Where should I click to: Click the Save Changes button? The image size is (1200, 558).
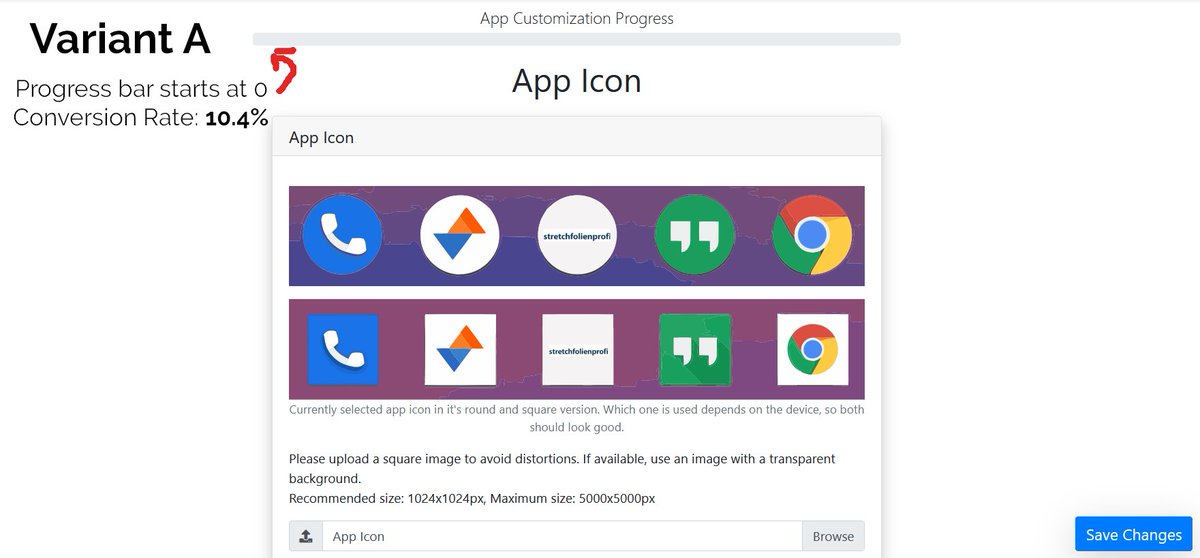1134,534
